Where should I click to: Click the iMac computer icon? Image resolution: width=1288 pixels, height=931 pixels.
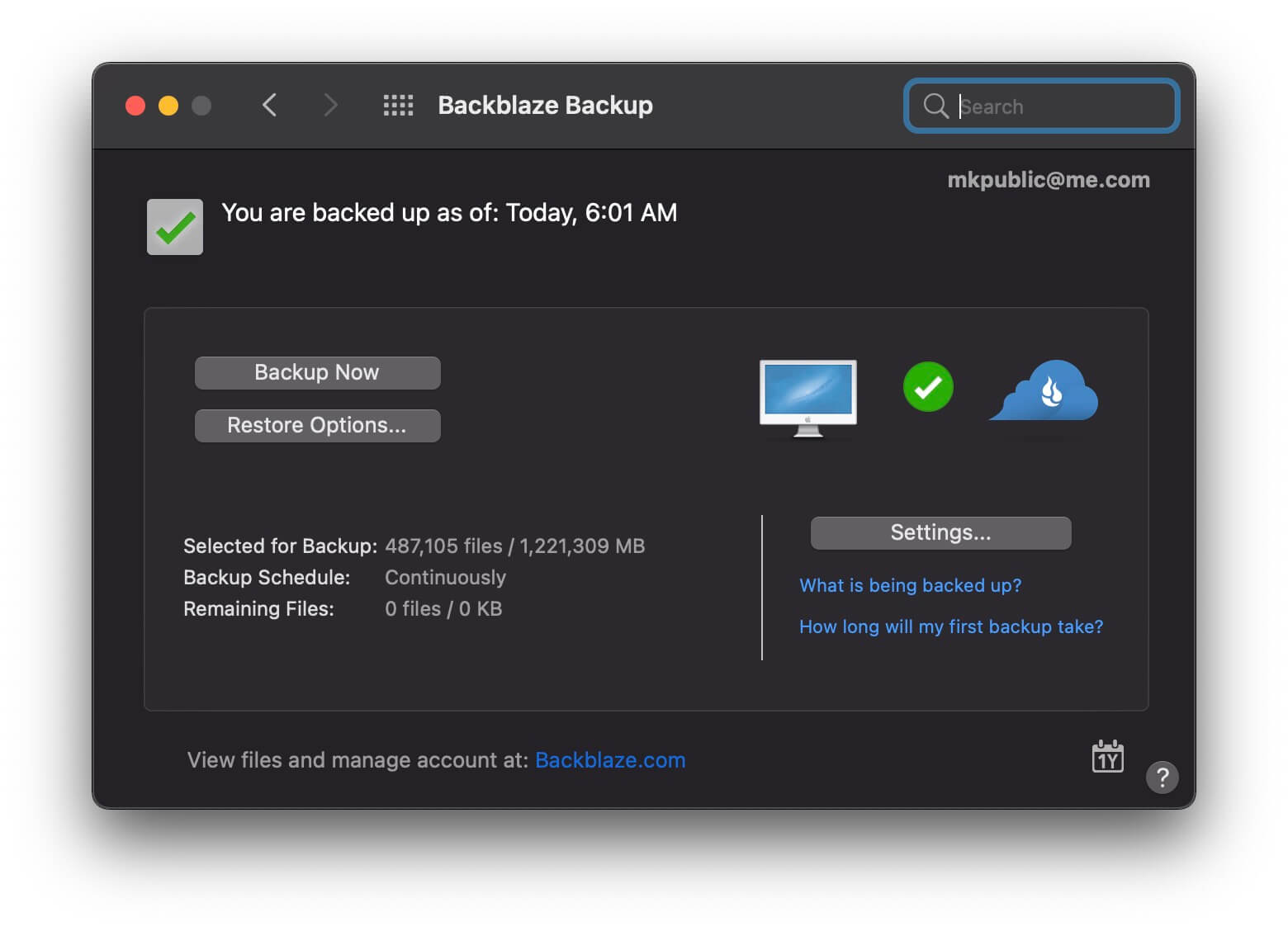[807, 398]
